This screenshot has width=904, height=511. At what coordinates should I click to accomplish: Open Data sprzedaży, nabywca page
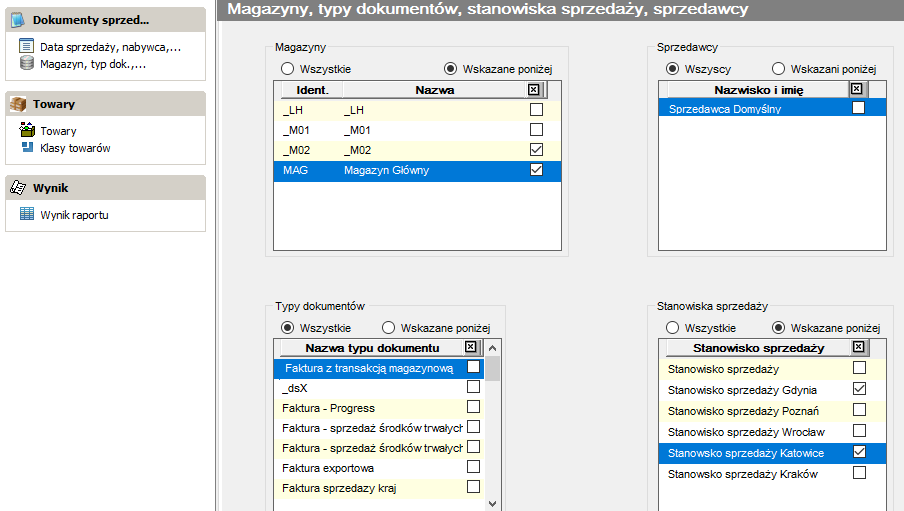(110, 47)
